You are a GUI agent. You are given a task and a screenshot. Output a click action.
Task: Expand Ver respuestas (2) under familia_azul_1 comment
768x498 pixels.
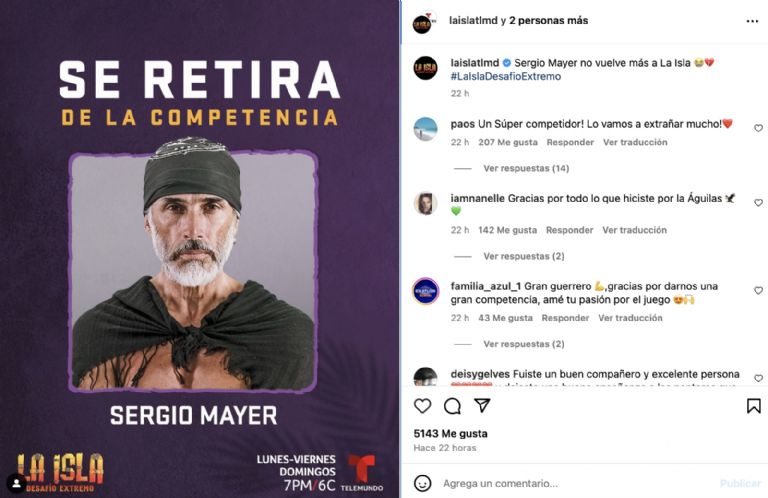tap(524, 344)
